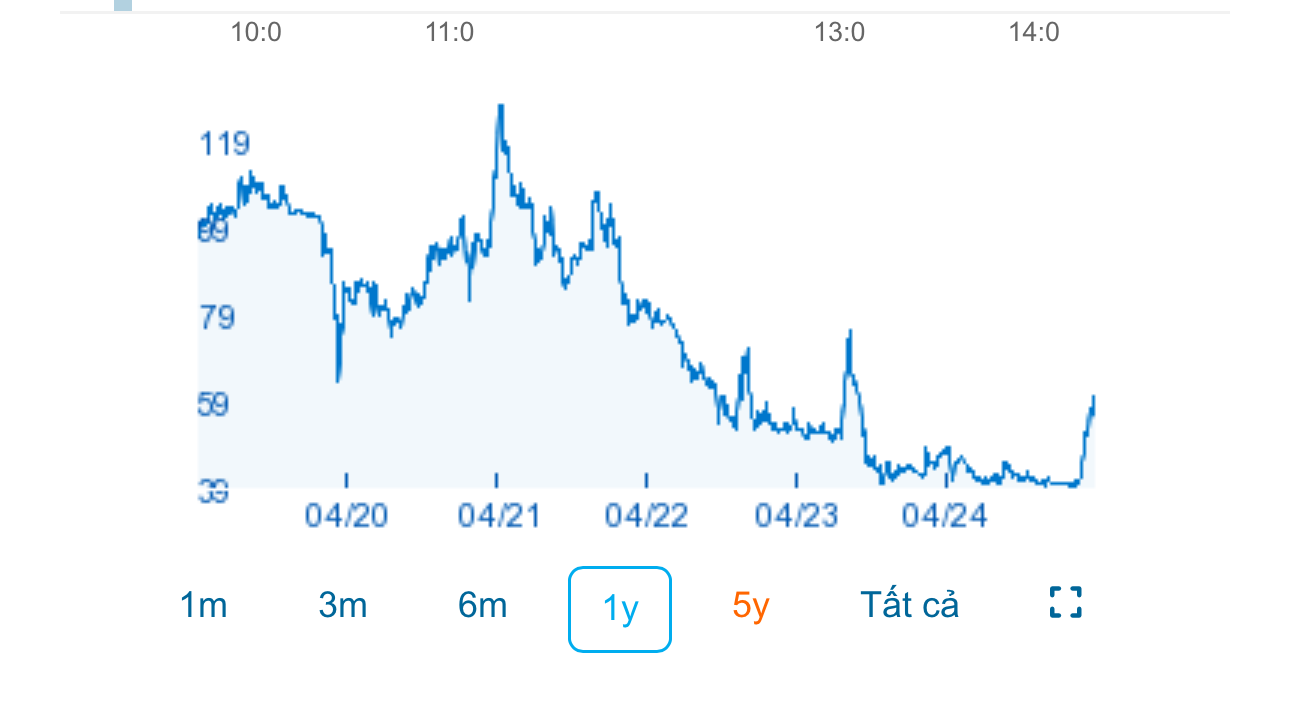
Task: Select the 04/22 marker on the axis
Action: [x=647, y=516]
